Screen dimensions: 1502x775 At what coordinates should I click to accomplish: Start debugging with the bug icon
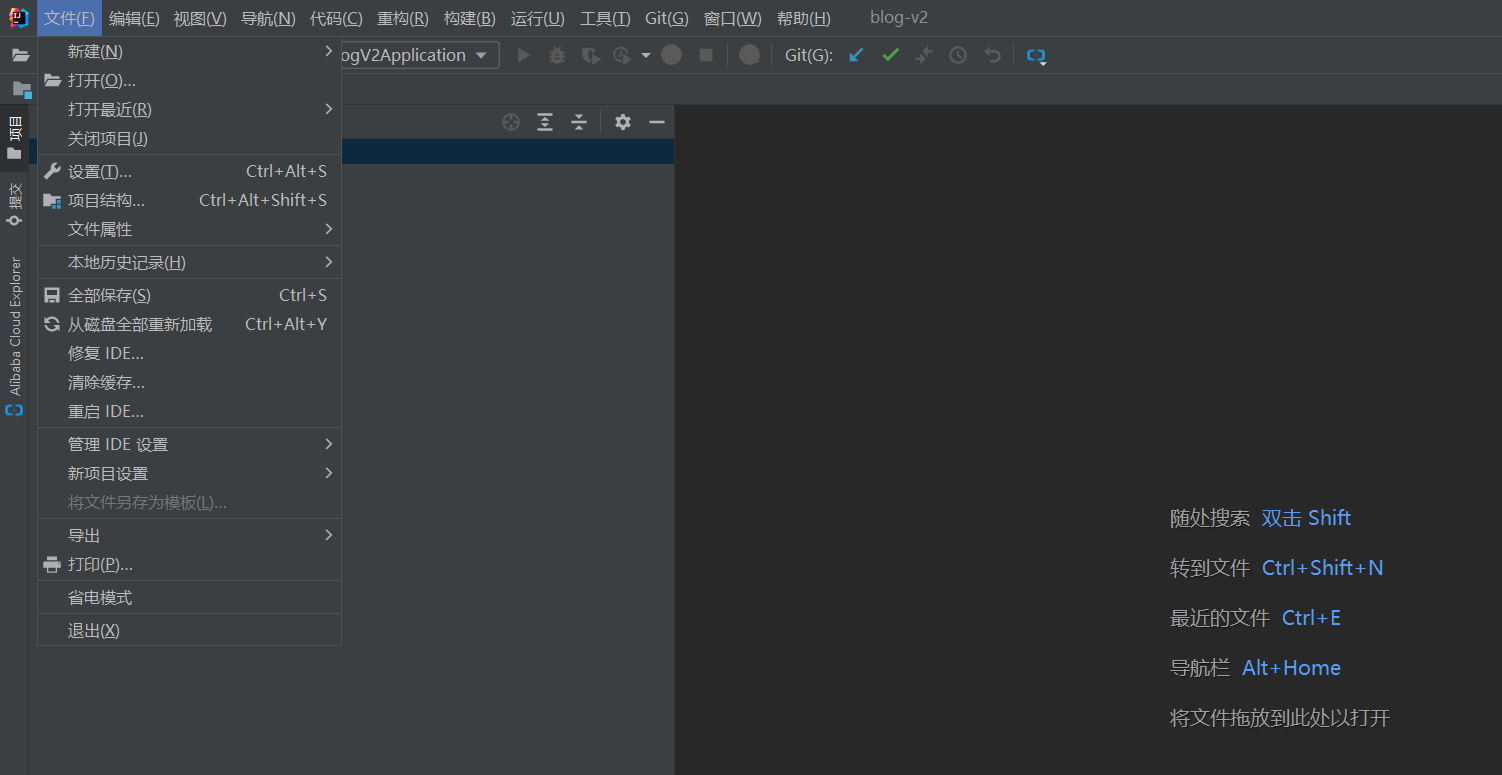(x=557, y=55)
